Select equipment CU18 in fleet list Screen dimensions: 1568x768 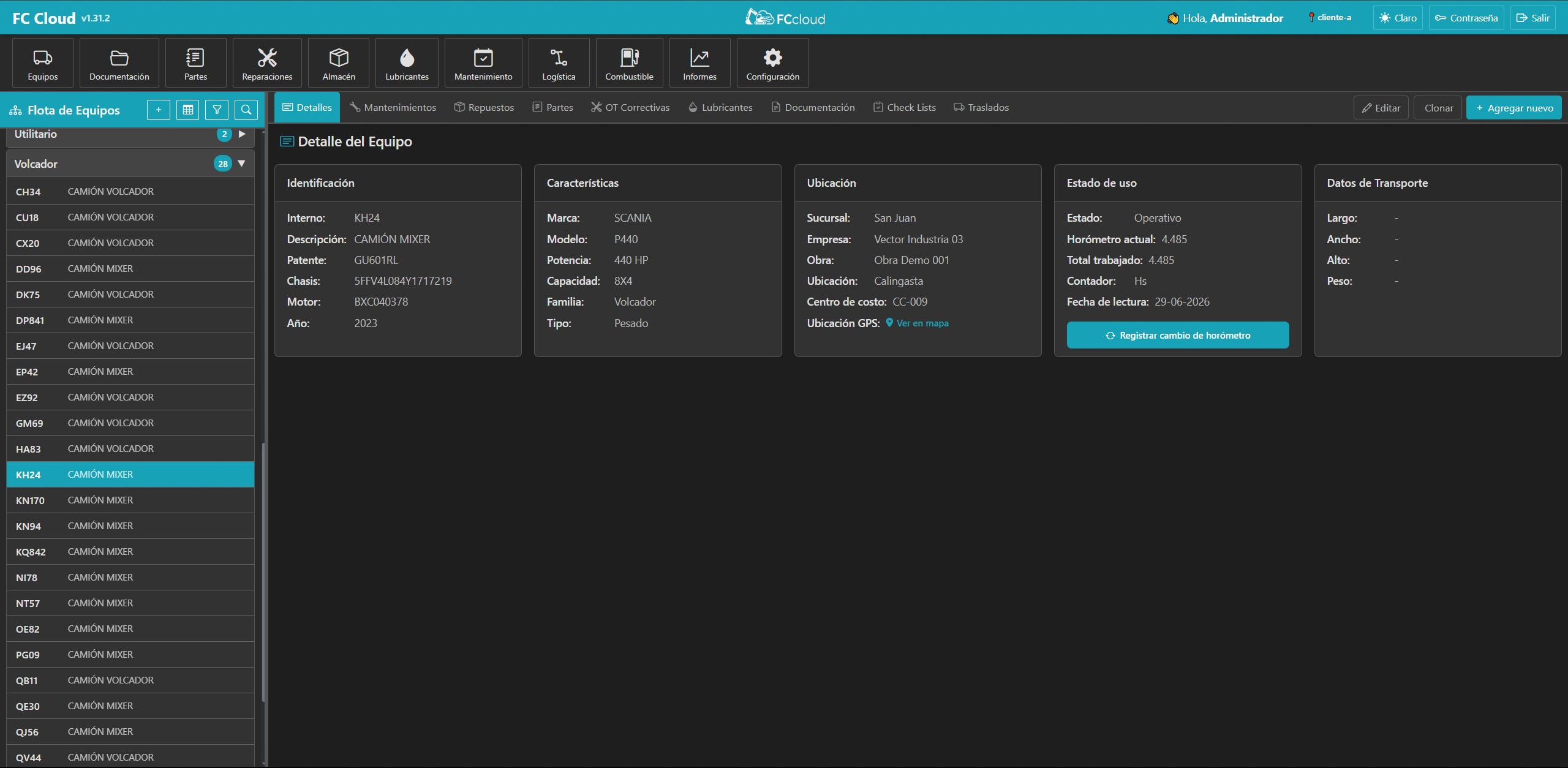pyautogui.click(x=130, y=217)
